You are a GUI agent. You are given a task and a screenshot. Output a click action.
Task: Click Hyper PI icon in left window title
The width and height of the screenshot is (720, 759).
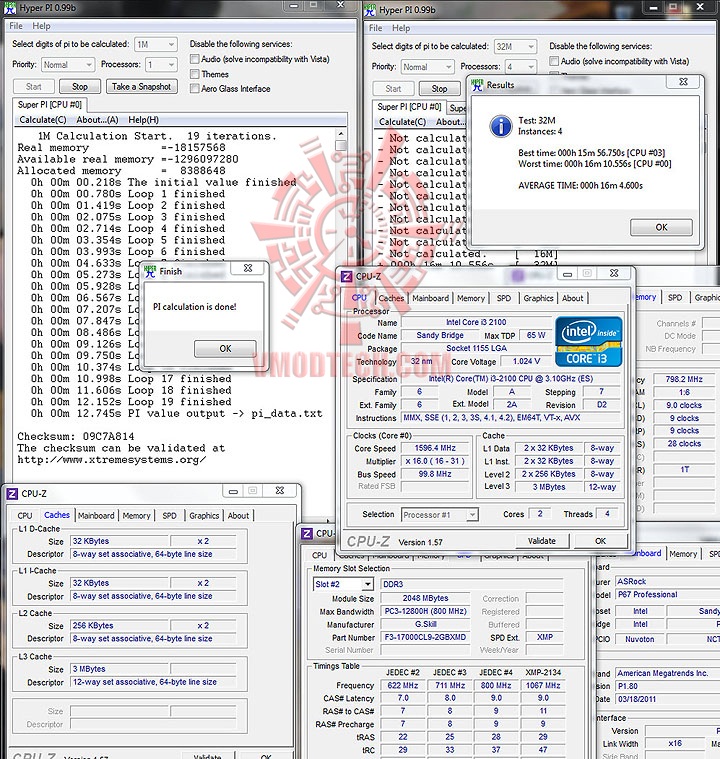(10, 8)
